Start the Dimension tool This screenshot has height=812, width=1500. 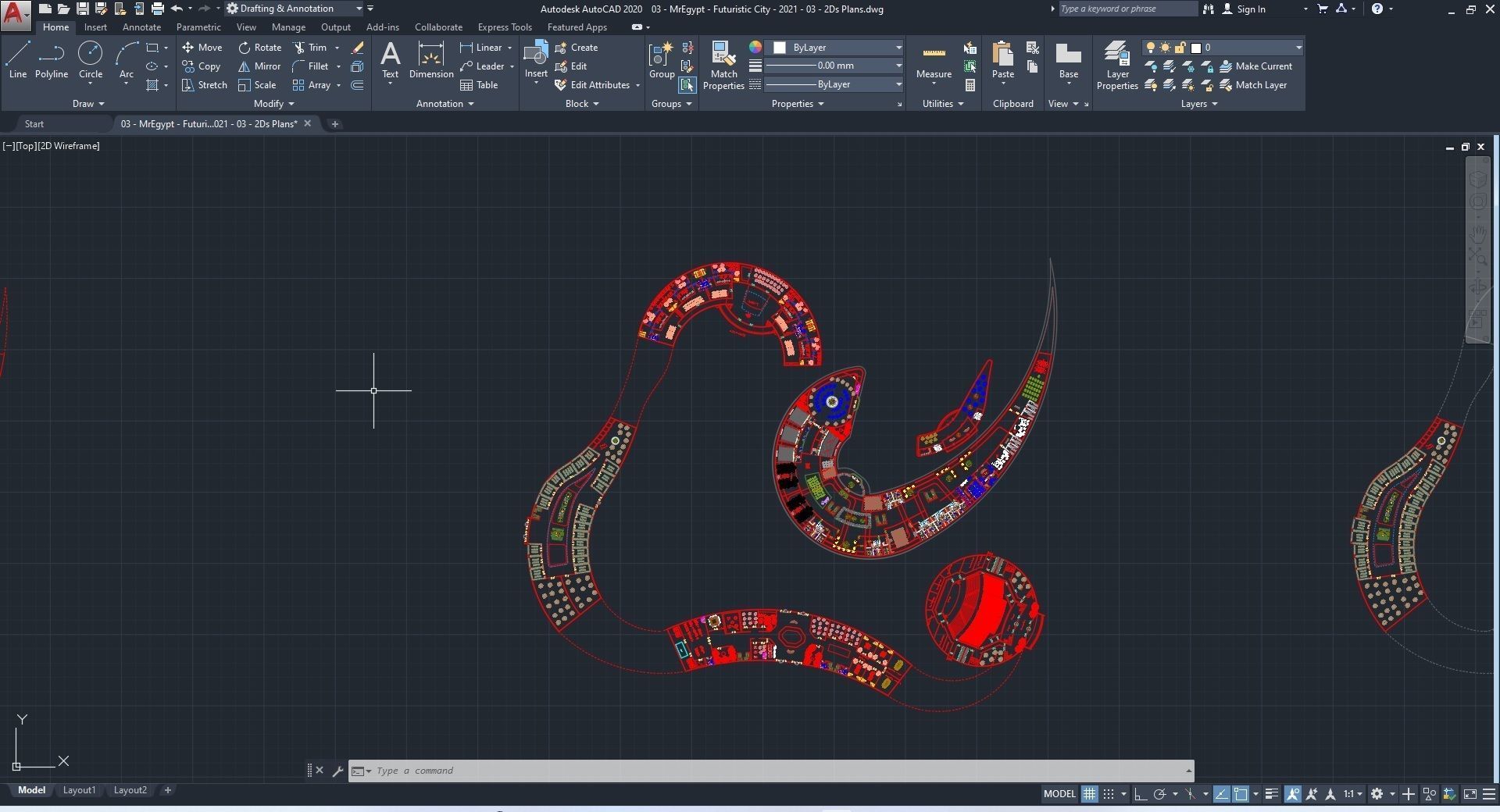(x=431, y=60)
